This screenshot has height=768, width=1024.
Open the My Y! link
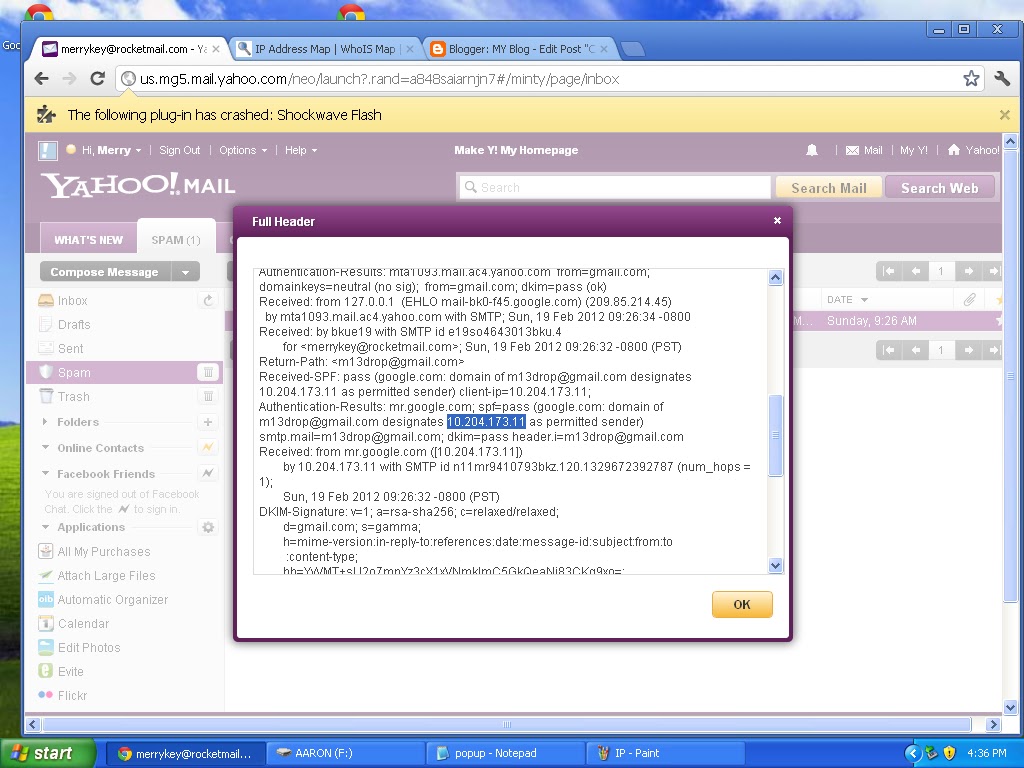tap(914, 150)
